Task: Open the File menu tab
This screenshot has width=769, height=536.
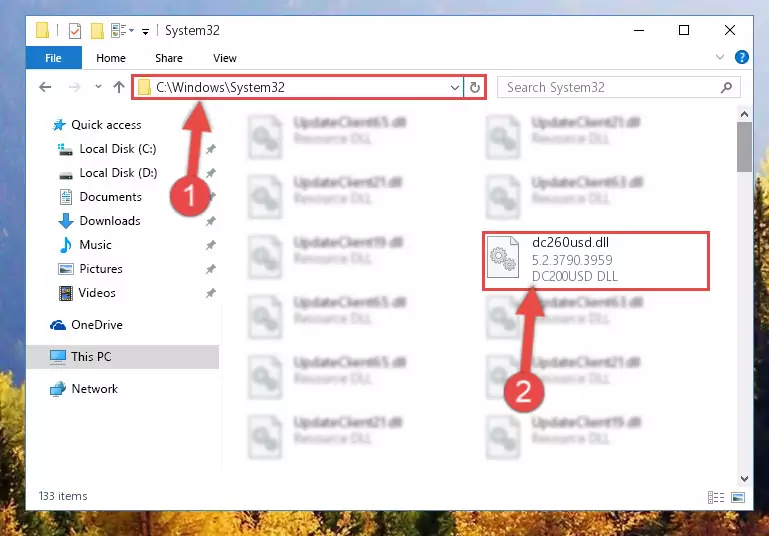Action: pos(53,58)
